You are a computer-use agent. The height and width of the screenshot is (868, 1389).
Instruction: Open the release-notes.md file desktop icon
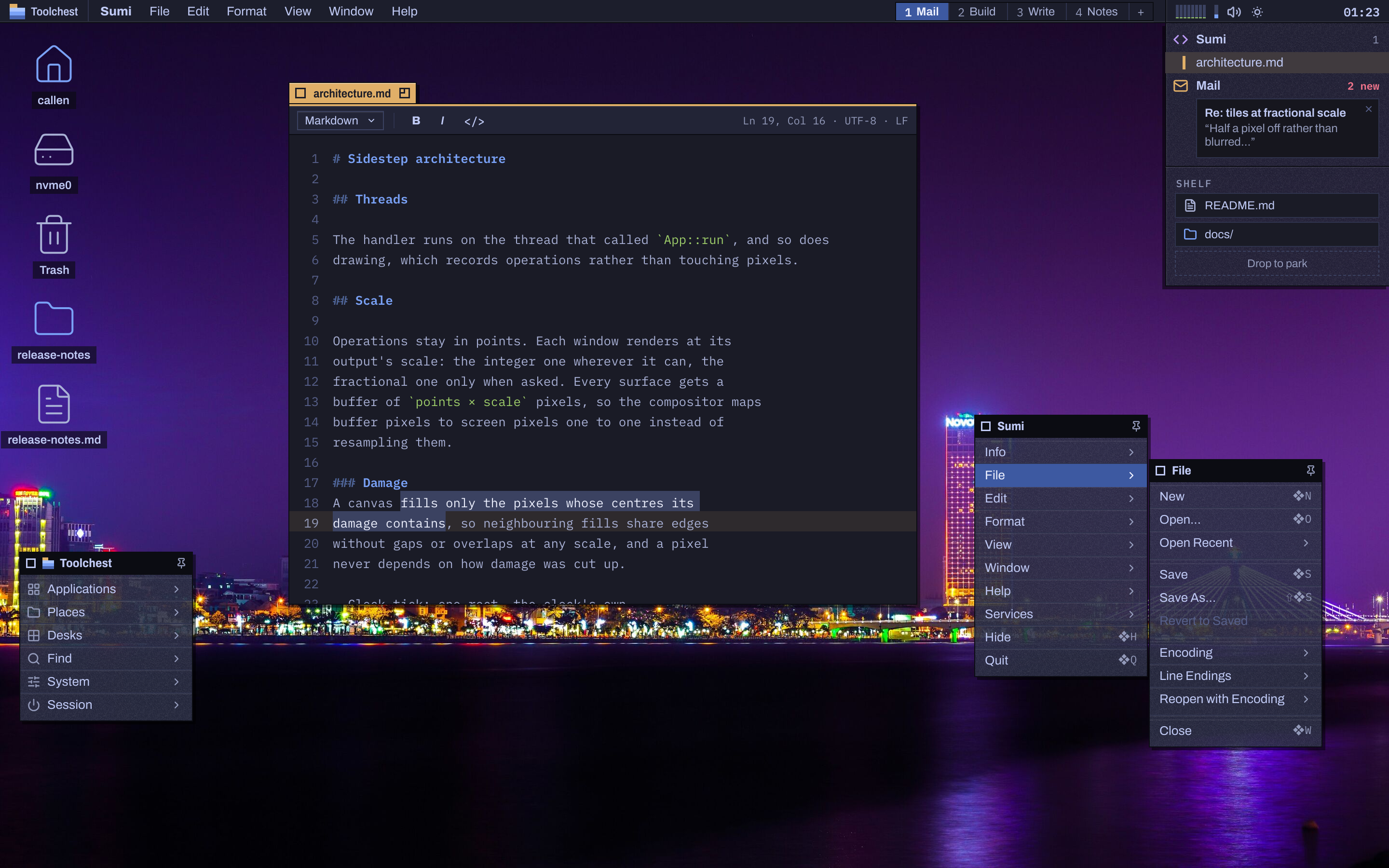pos(54,416)
